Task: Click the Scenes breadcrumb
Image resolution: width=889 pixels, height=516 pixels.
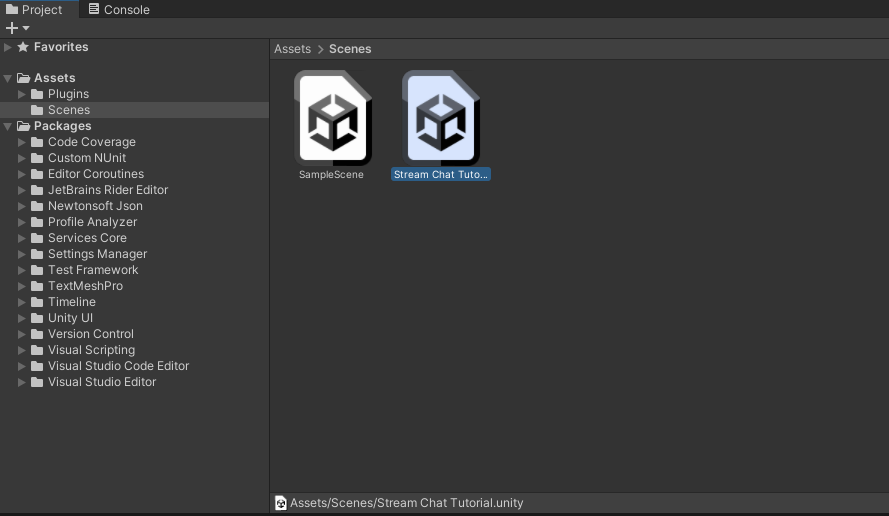Action: (350, 49)
